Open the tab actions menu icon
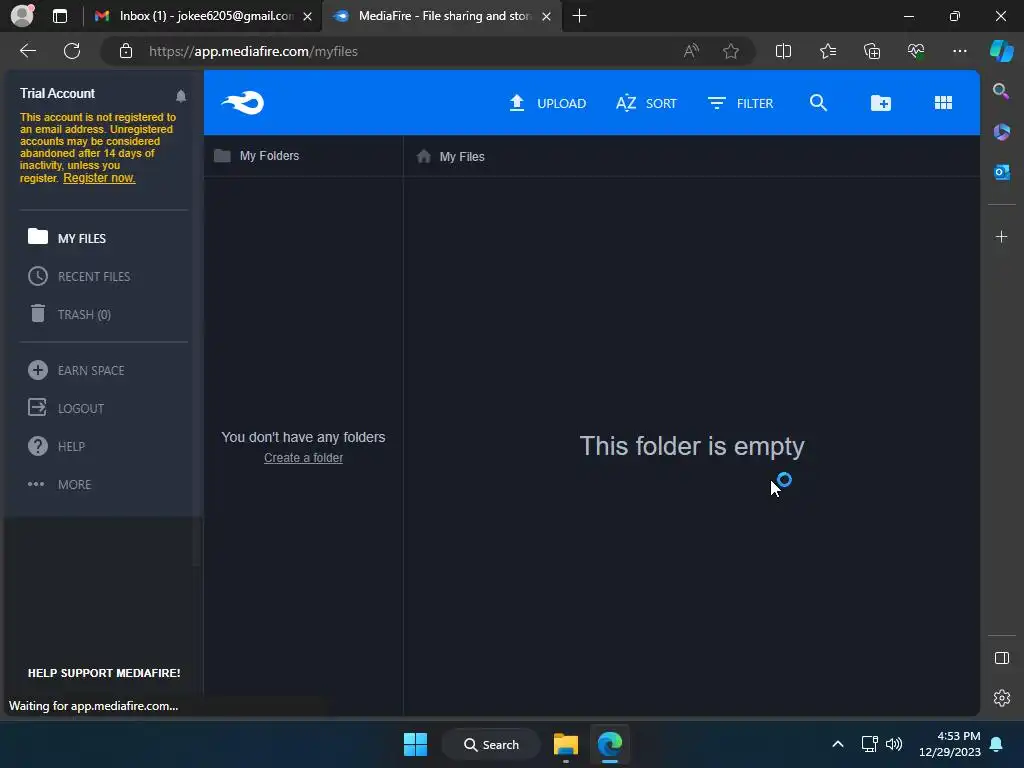The image size is (1024, 768). tap(59, 16)
